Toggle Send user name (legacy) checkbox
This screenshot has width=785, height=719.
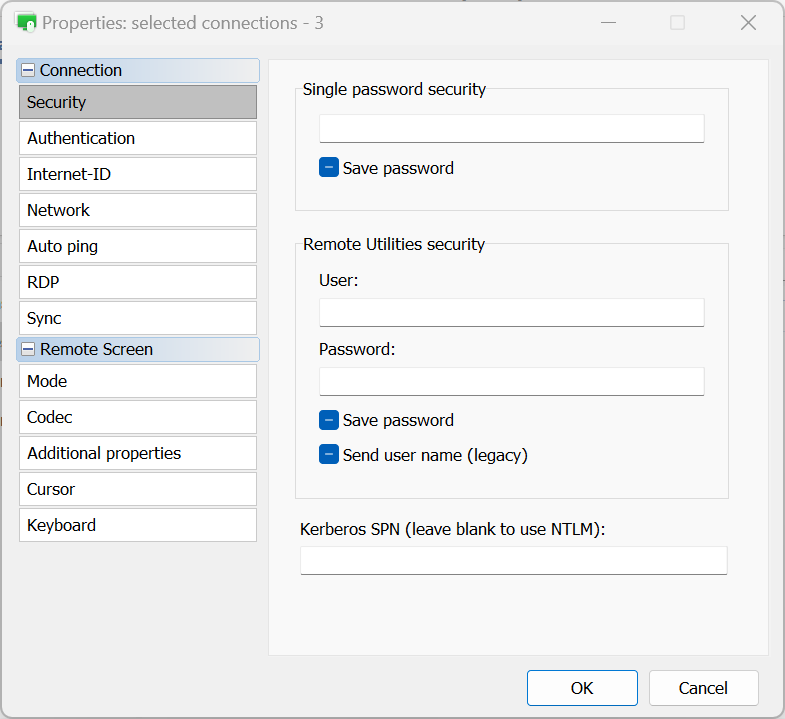coord(329,455)
